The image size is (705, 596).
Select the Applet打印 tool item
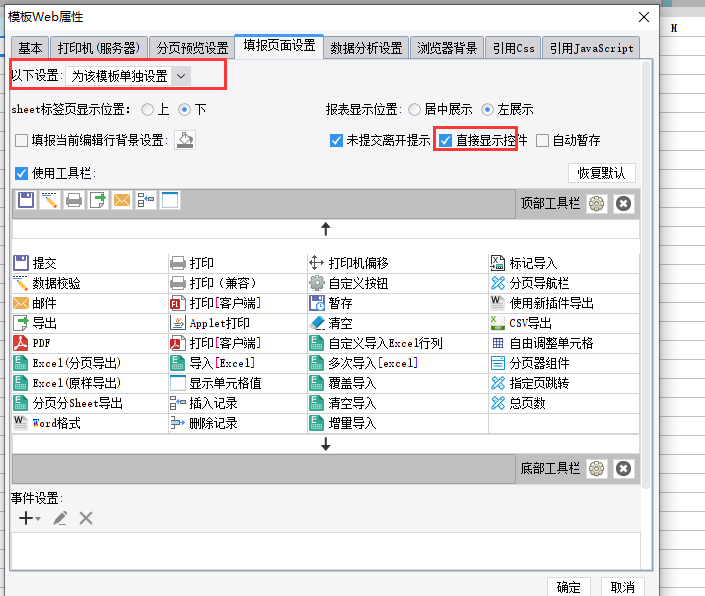click(x=238, y=323)
